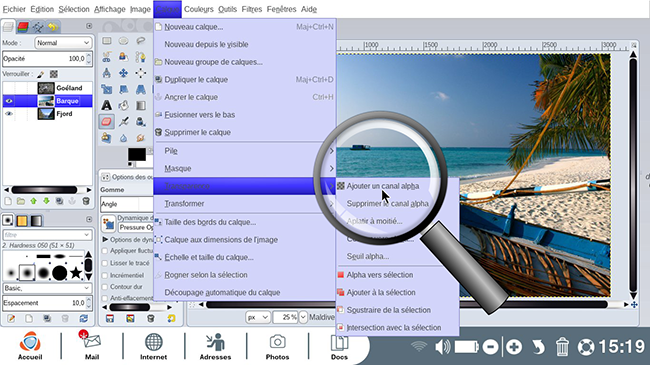Viewport: 650px width, 365px height.
Task: Open the layer Mode dropdown
Action: pos(63,43)
